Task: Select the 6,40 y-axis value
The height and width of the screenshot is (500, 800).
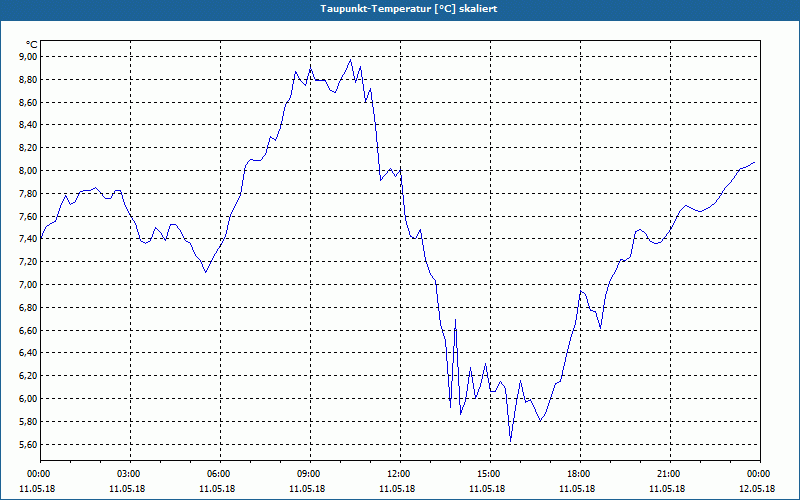Action: [29, 353]
